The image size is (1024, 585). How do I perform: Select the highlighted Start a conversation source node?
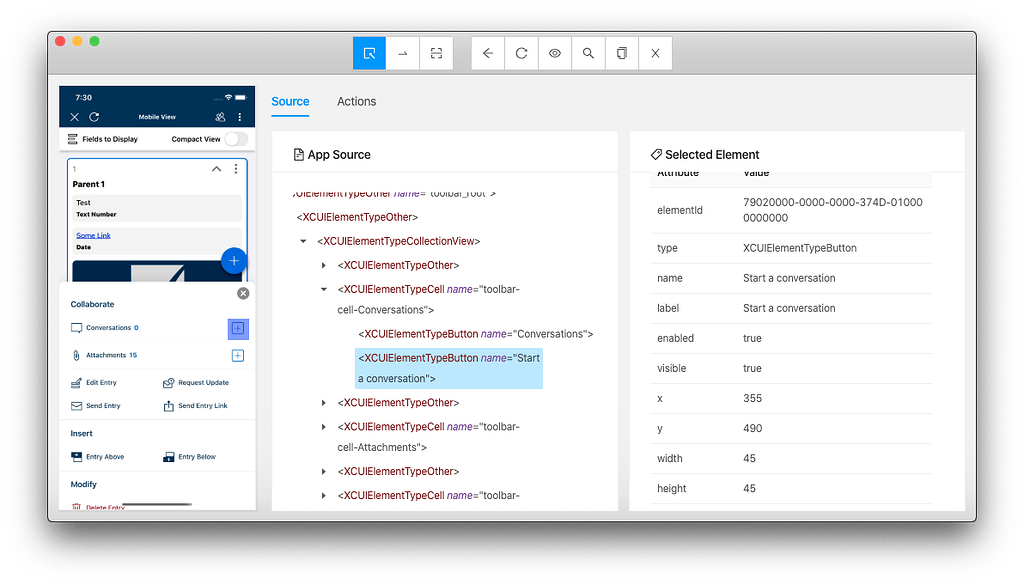point(448,368)
